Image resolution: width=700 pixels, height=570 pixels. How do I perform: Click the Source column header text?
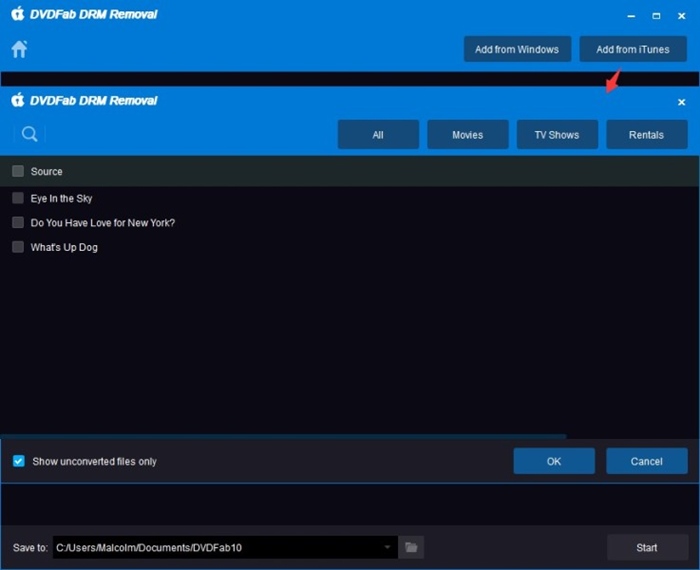(x=46, y=171)
